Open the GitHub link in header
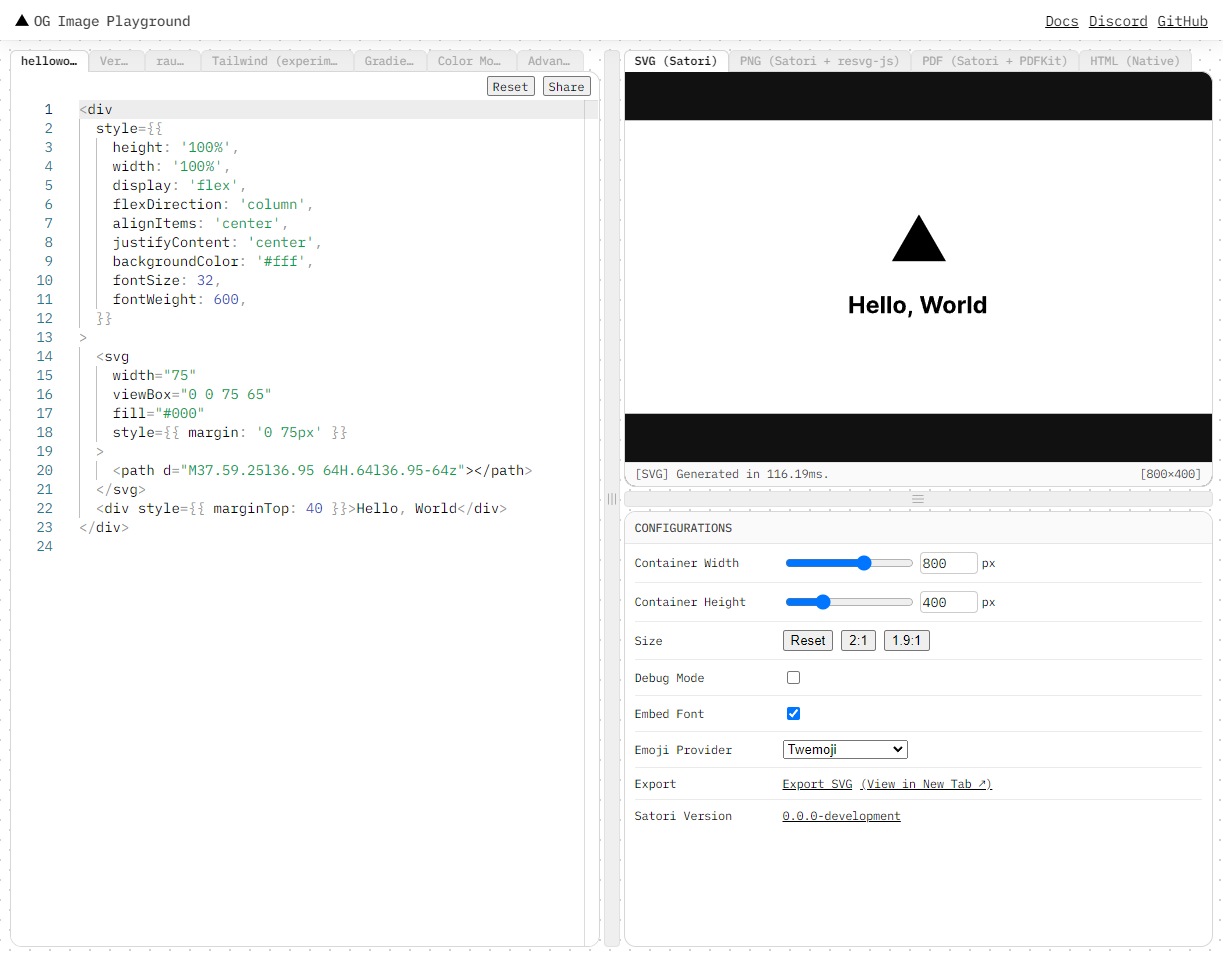The width and height of the screenshot is (1223, 957). tap(1182, 21)
